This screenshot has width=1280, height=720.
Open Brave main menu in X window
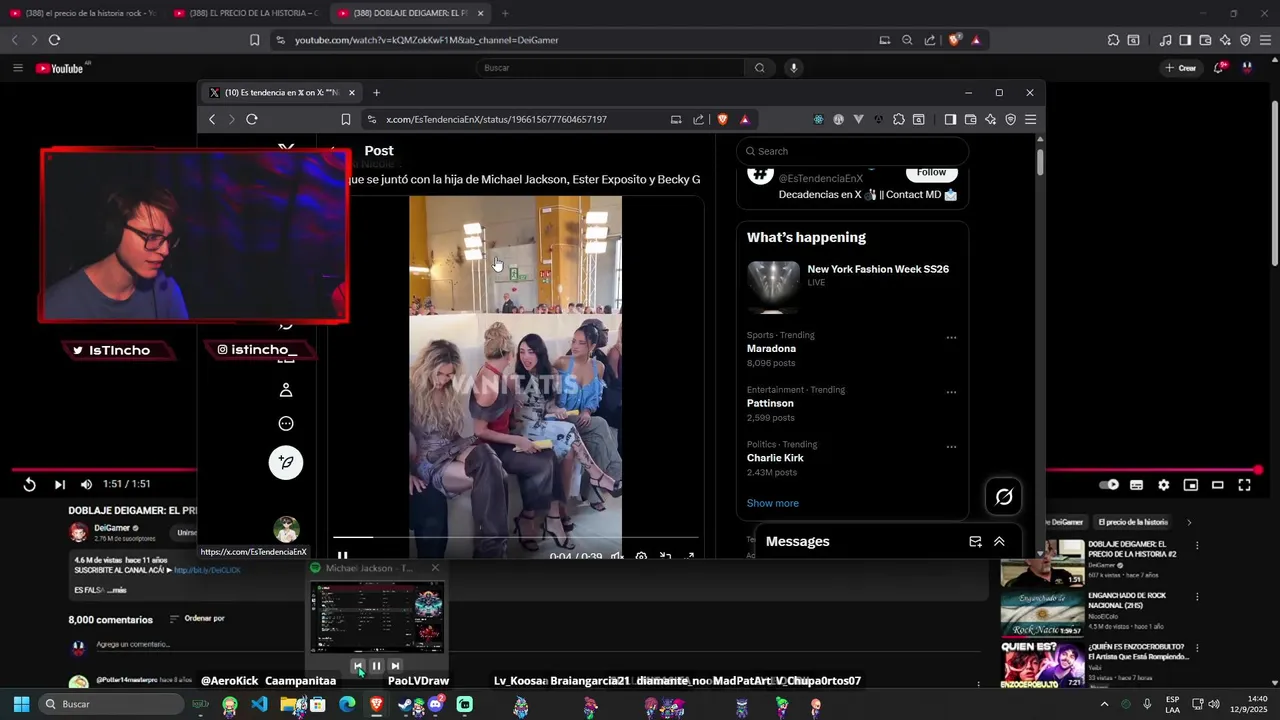pyautogui.click(x=1030, y=119)
